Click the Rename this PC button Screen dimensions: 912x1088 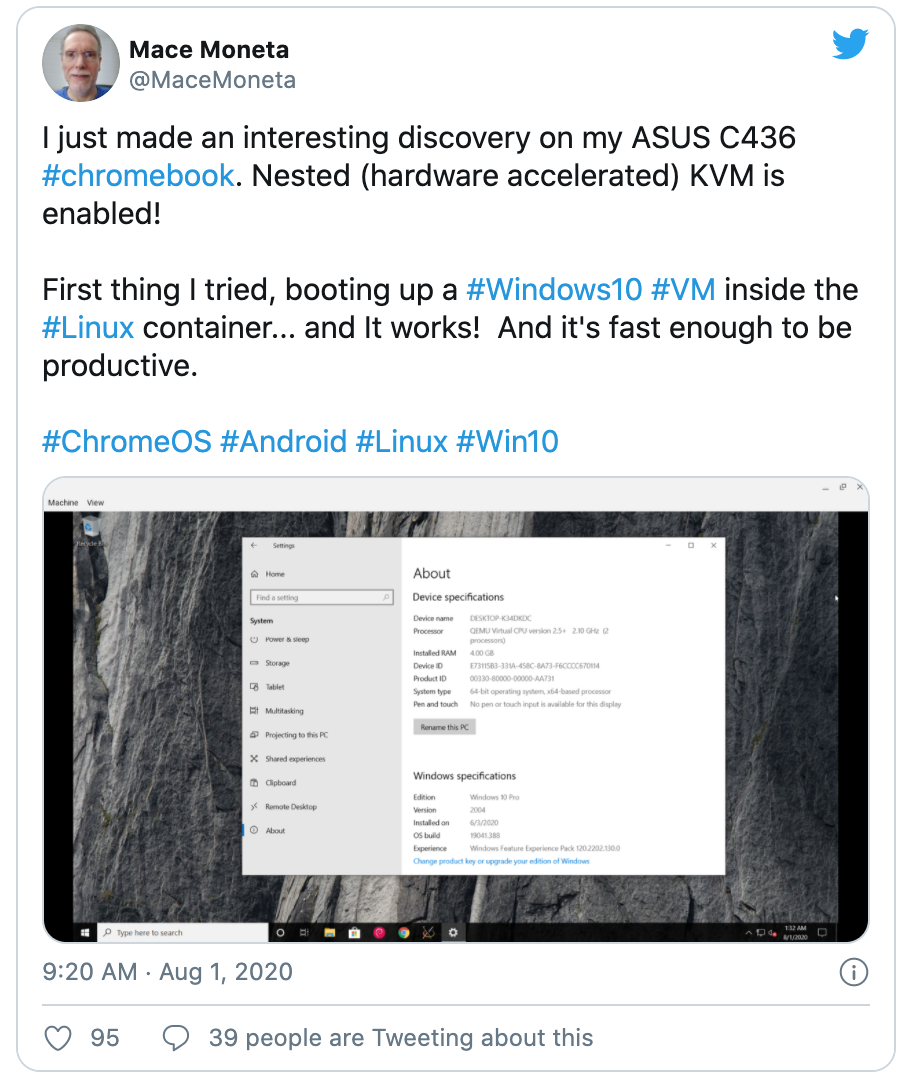point(445,727)
